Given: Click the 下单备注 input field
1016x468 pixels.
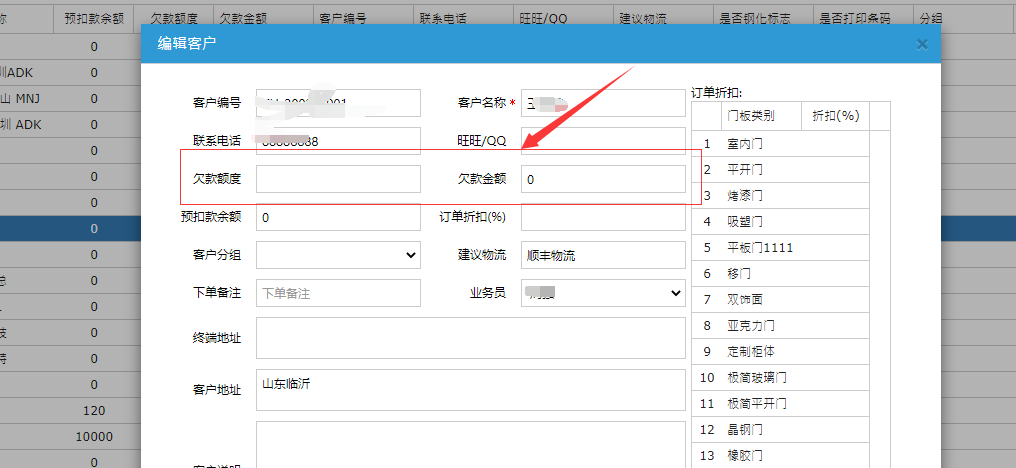Looking at the screenshot, I should [x=338, y=293].
